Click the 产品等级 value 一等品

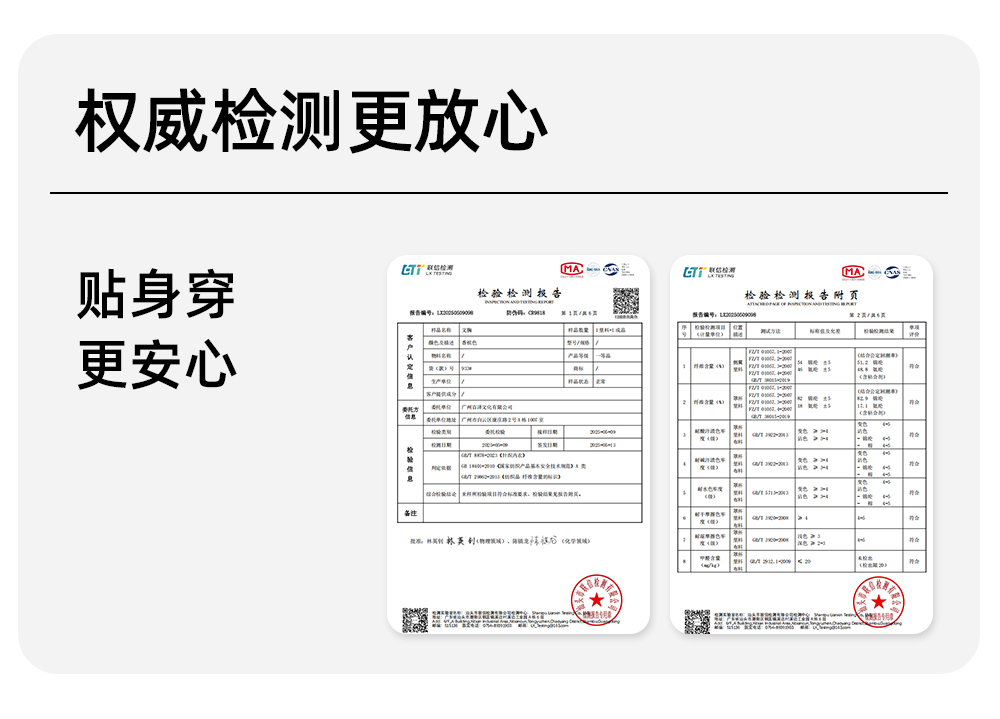tap(602, 355)
